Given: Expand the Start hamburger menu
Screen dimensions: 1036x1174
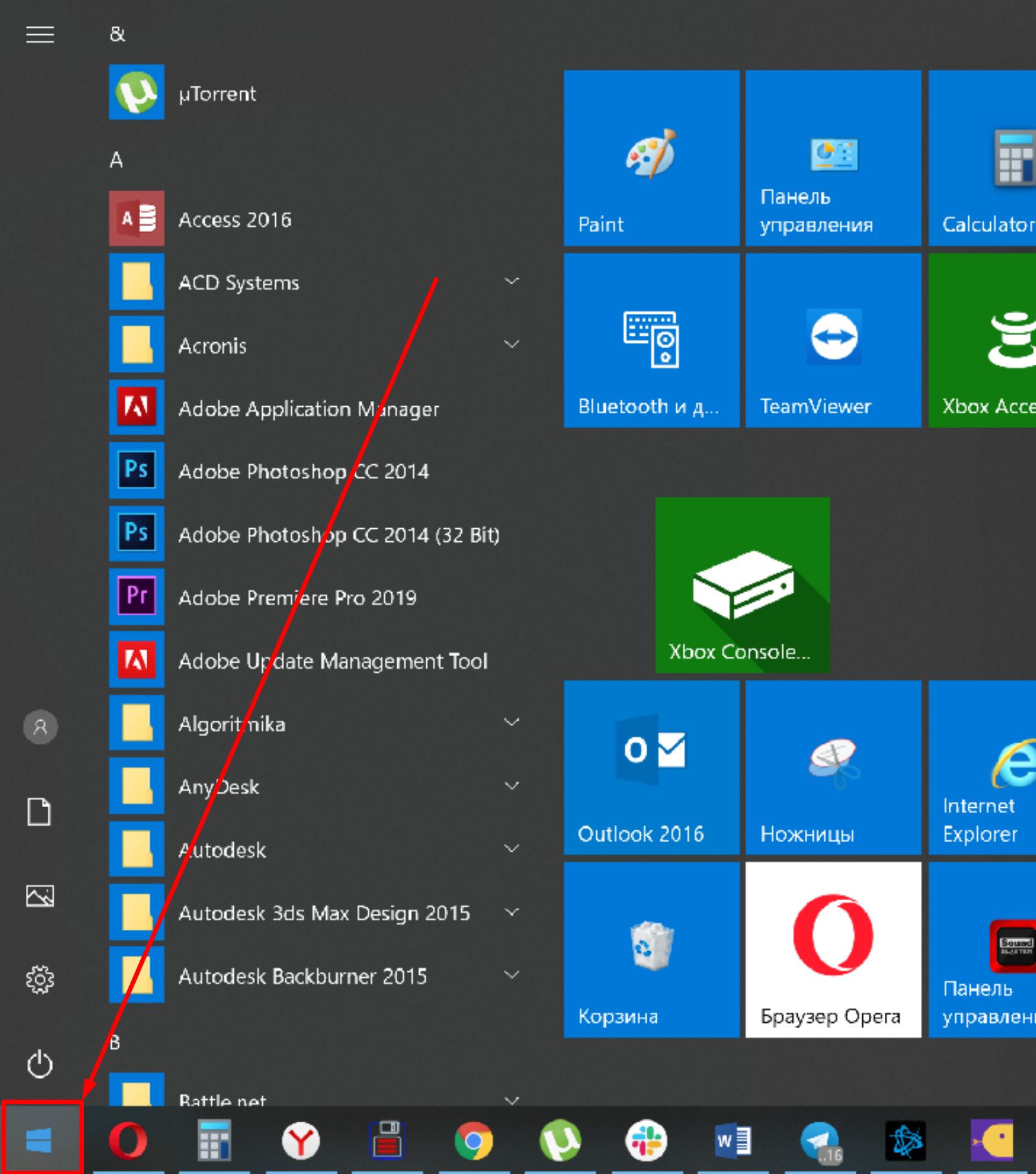Looking at the screenshot, I should tap(40, 34).
